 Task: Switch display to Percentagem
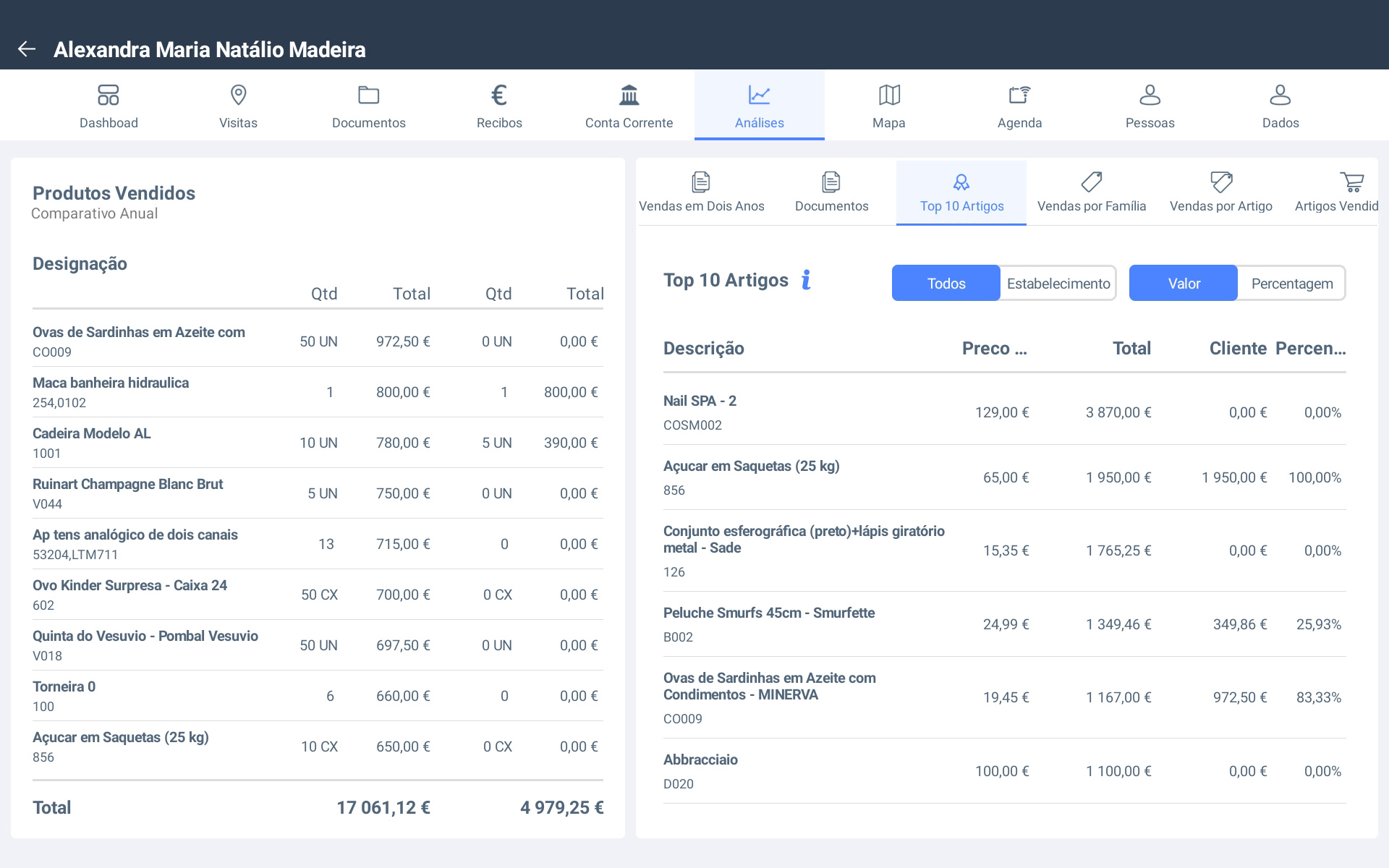coord(1291,284)
